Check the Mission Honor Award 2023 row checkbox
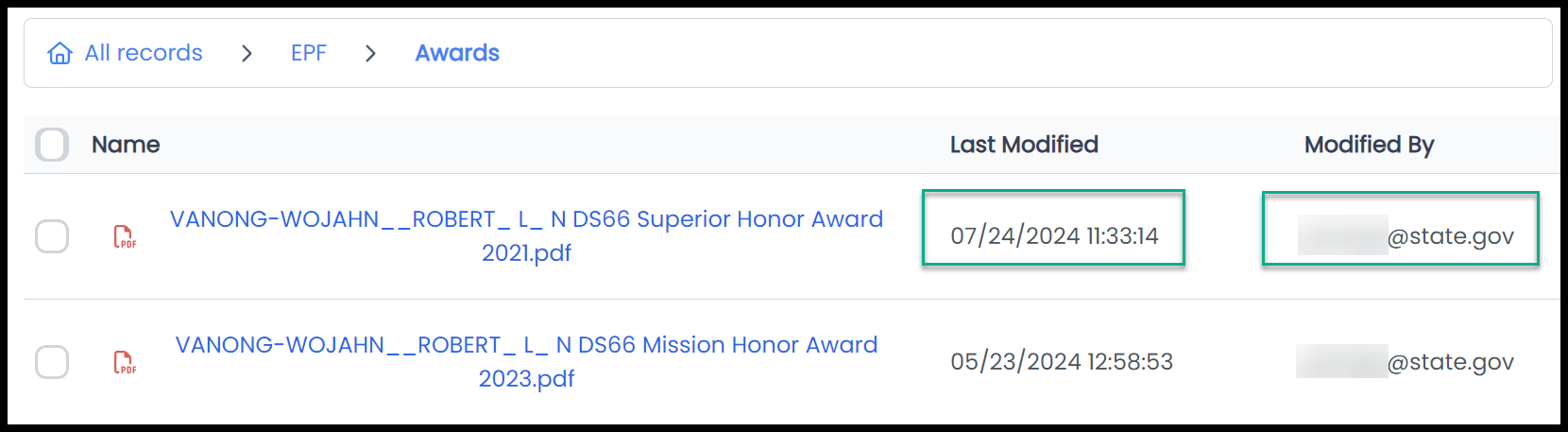Image resolution: width=1568 pixels, height=432 pixels. [52, 362]
